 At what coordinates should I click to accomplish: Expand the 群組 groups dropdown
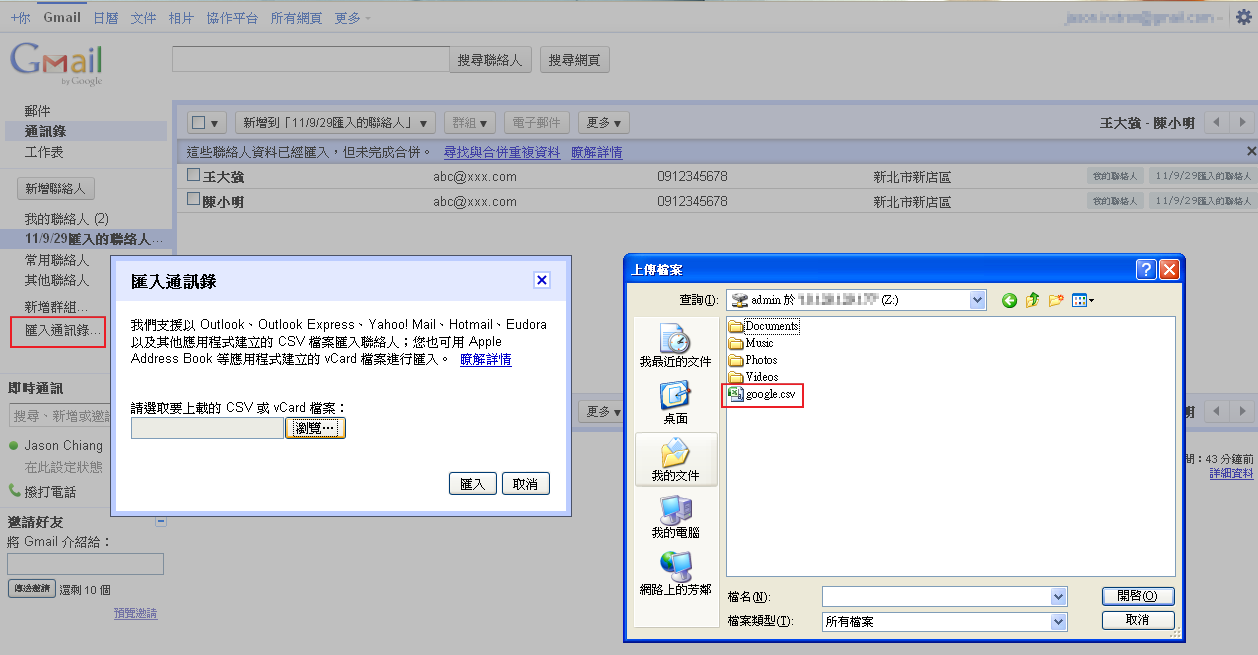point(469,122)
